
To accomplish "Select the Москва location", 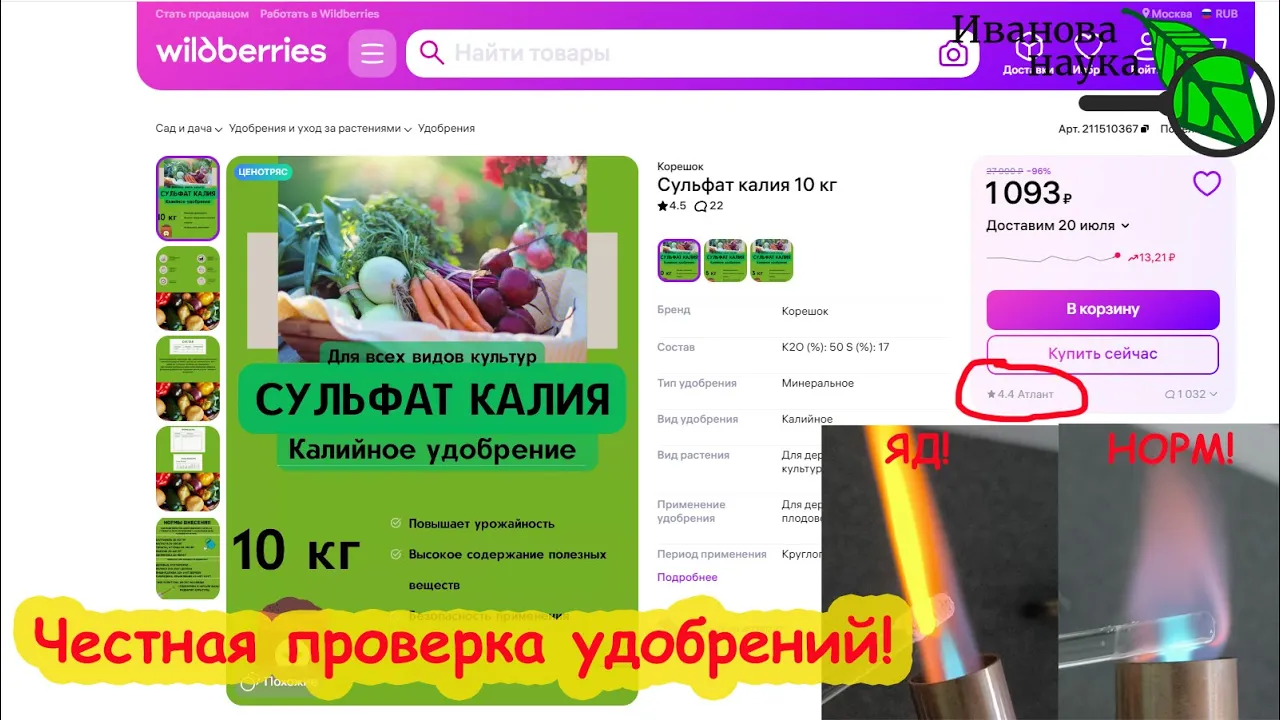I will 1166,14.
